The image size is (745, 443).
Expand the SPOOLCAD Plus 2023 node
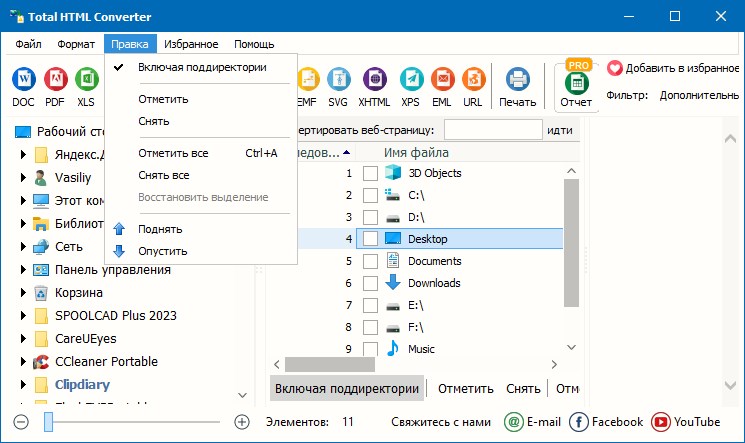[23, 315]
